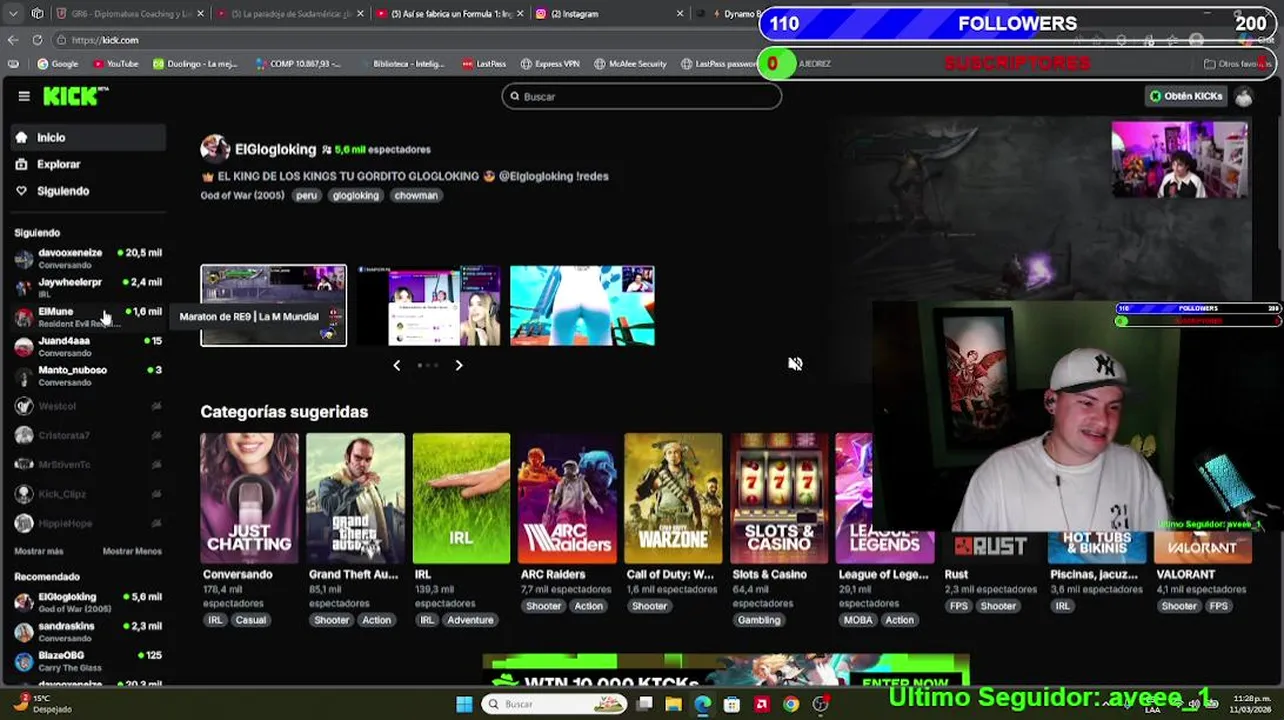Image resolution: width=1284 pixels, height=720 pixels.
Task: Open offline channel Westcol
Action: [88, 406]
